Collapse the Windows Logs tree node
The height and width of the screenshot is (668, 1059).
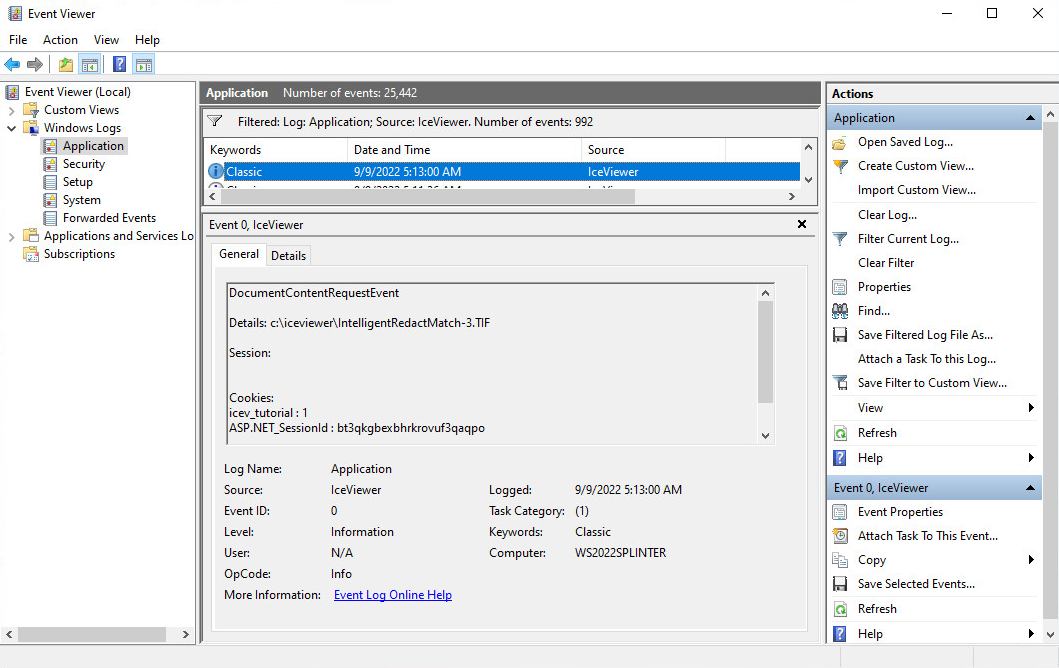tap(12, 128)
